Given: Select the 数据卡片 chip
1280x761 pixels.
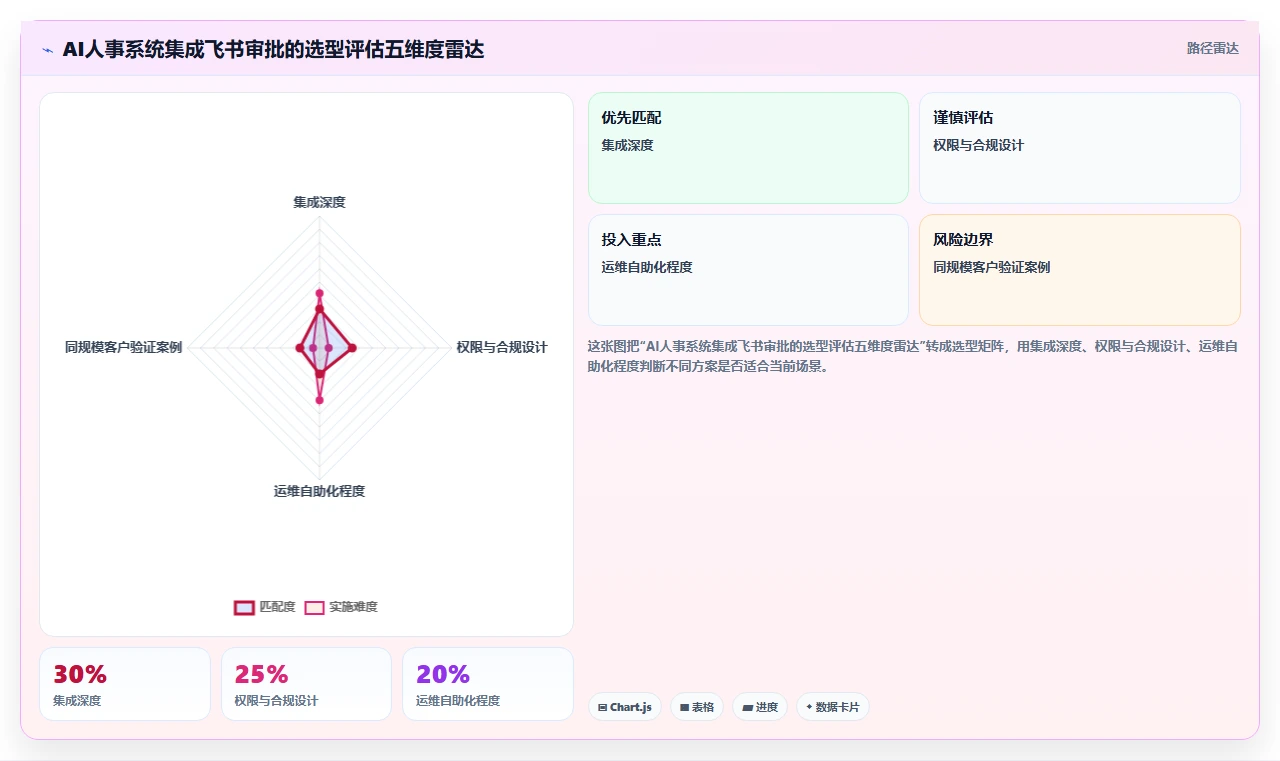Looking at the screenshot, I should (x=833, y=707).
